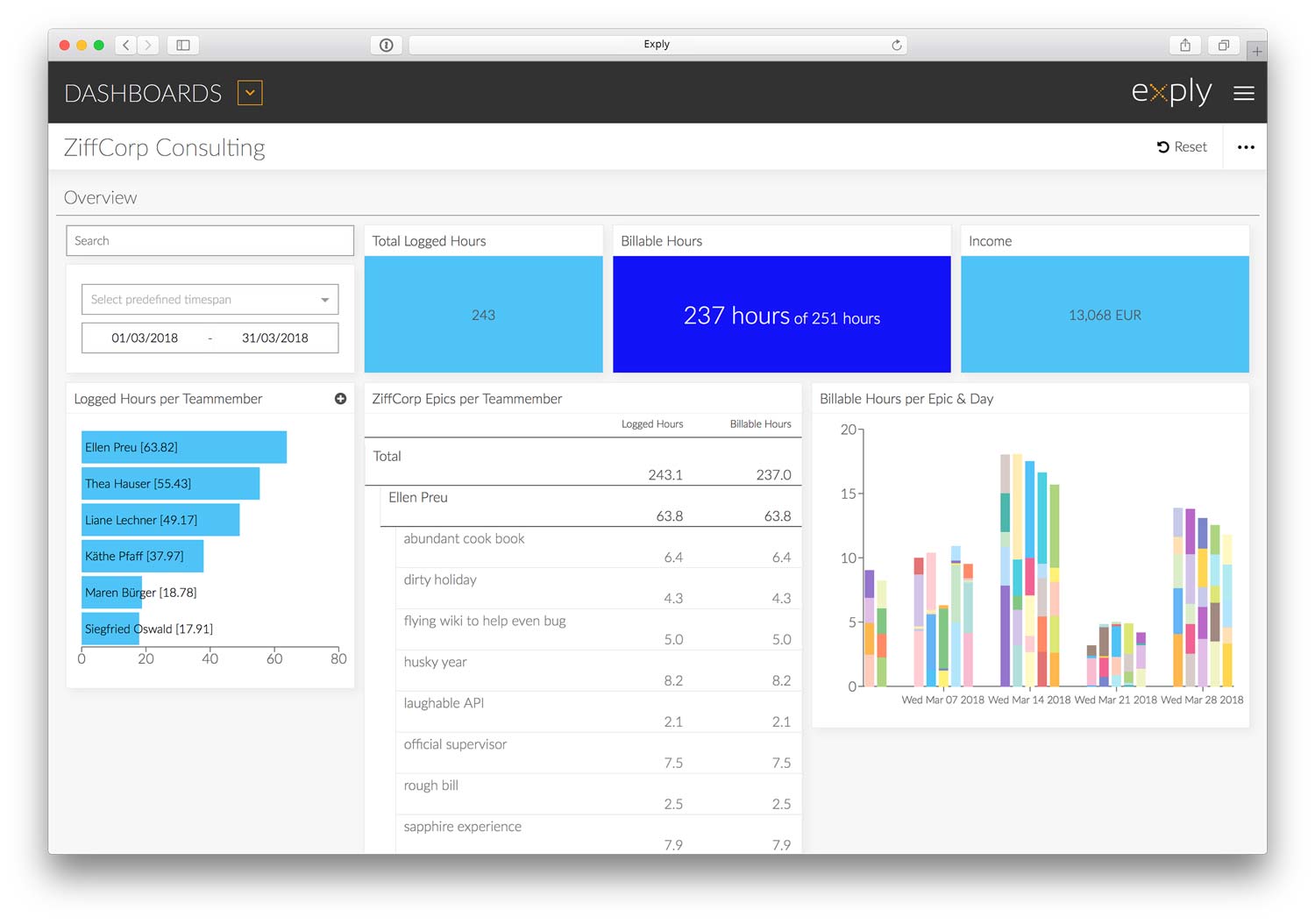Open the browser tab overview button
This screenshot has width=1315, height=924.
coord(1224,45)
